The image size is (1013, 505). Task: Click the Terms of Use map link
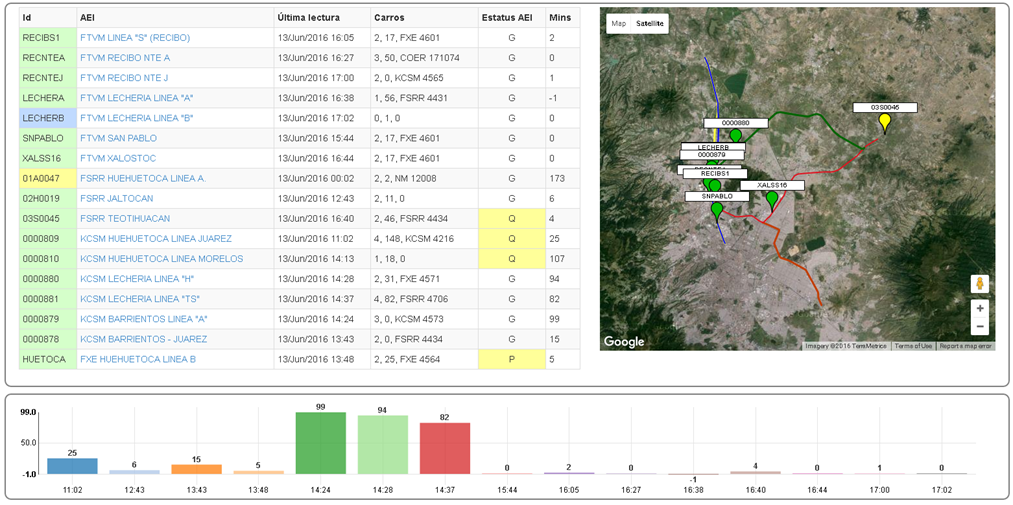[911, 346]
